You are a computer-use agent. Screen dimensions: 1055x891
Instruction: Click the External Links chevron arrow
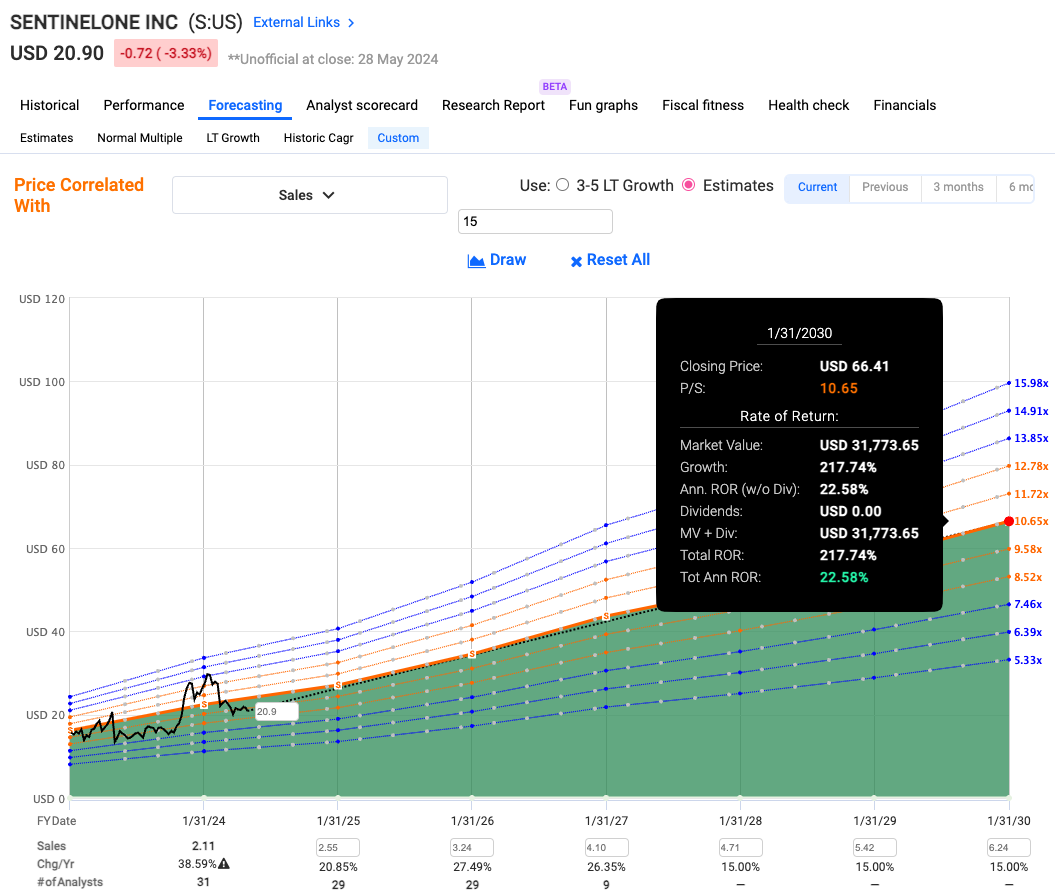(351, 23)
